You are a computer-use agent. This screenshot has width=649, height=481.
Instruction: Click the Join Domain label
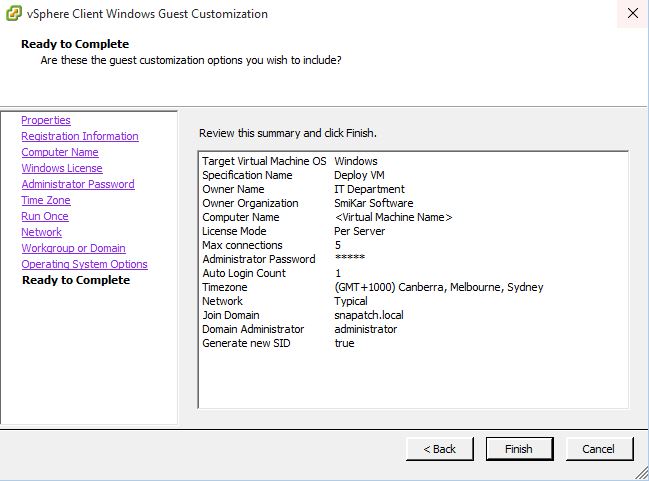pyautogui.click(x=231, y=315)
